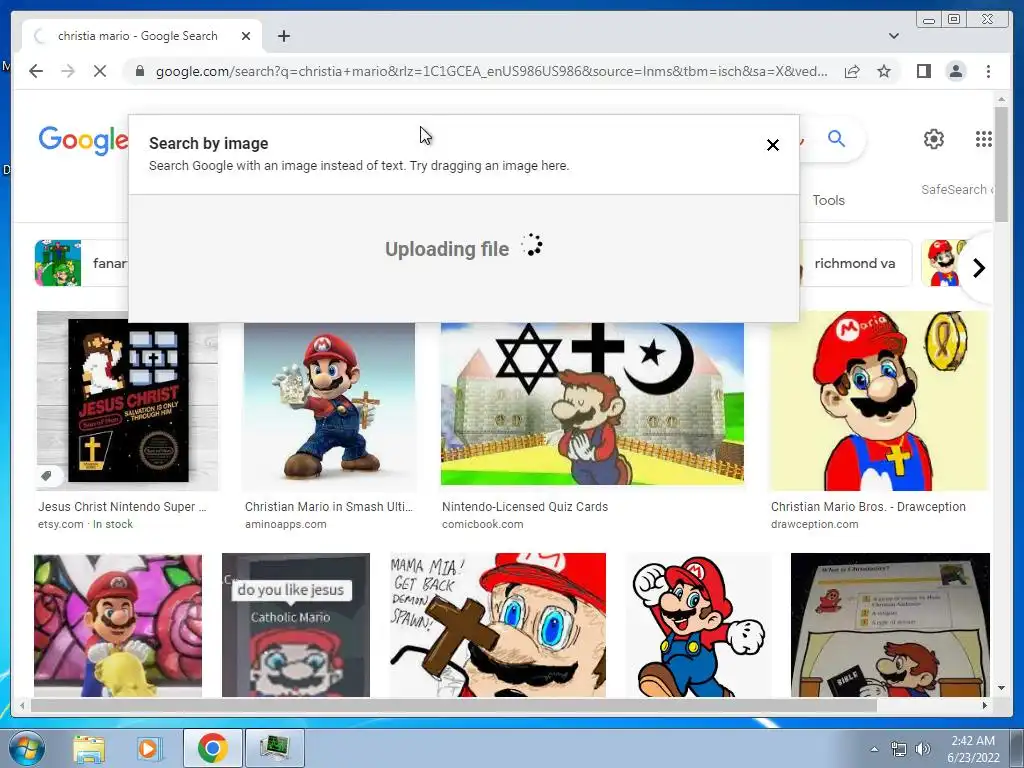Click the drawception.com source link

tap(814, 524)
